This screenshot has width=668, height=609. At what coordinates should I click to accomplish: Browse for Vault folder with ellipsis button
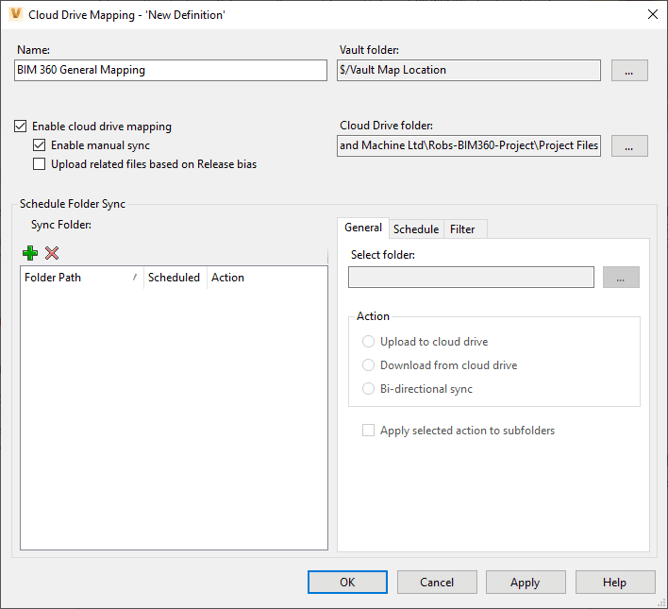pyautogui.click(x=629, y=70)
